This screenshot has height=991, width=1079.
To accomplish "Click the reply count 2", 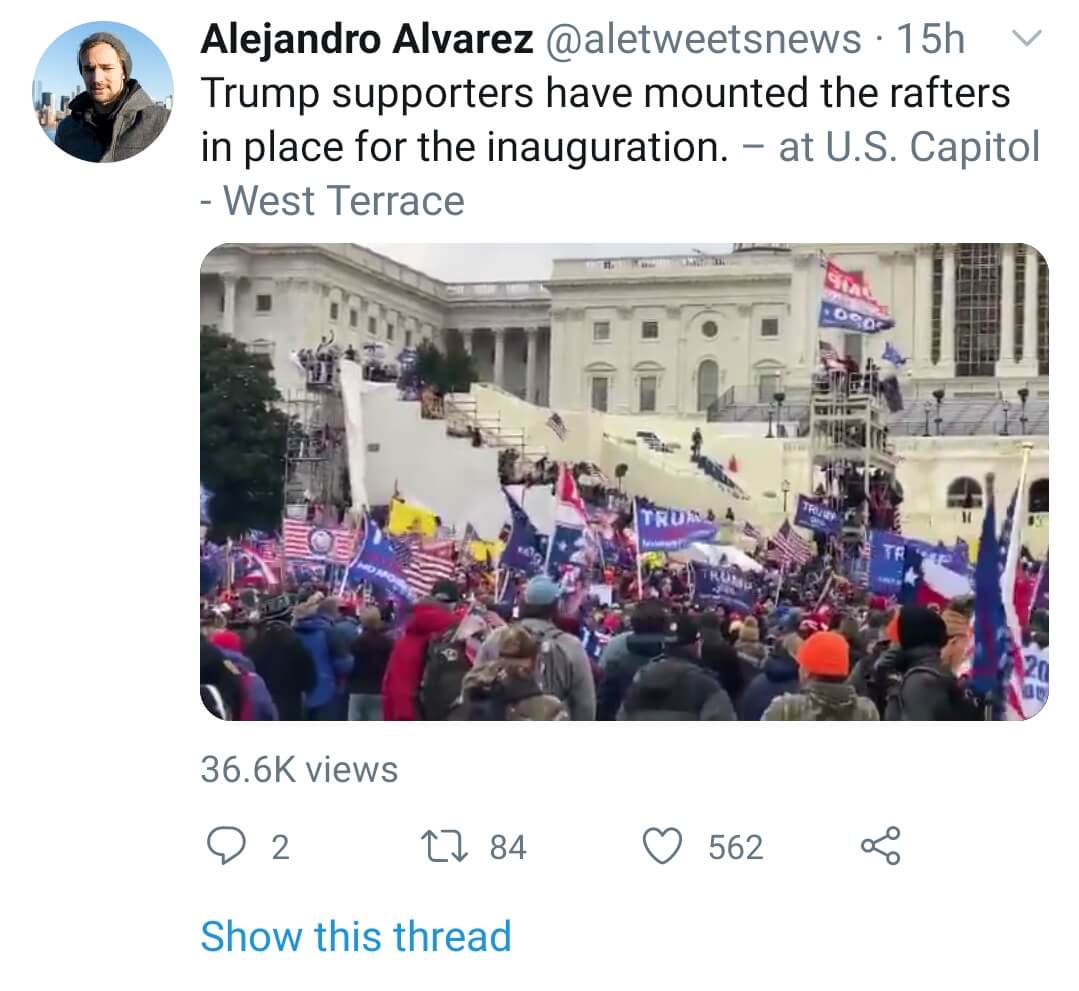I will pyautogui.click(x=279, y=847).
